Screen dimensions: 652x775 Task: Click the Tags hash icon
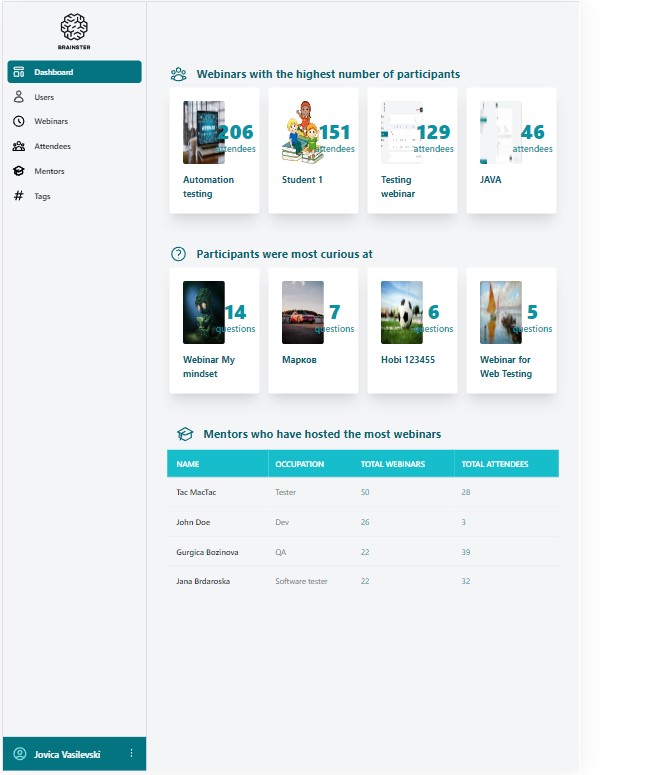(x=19, y=196)
